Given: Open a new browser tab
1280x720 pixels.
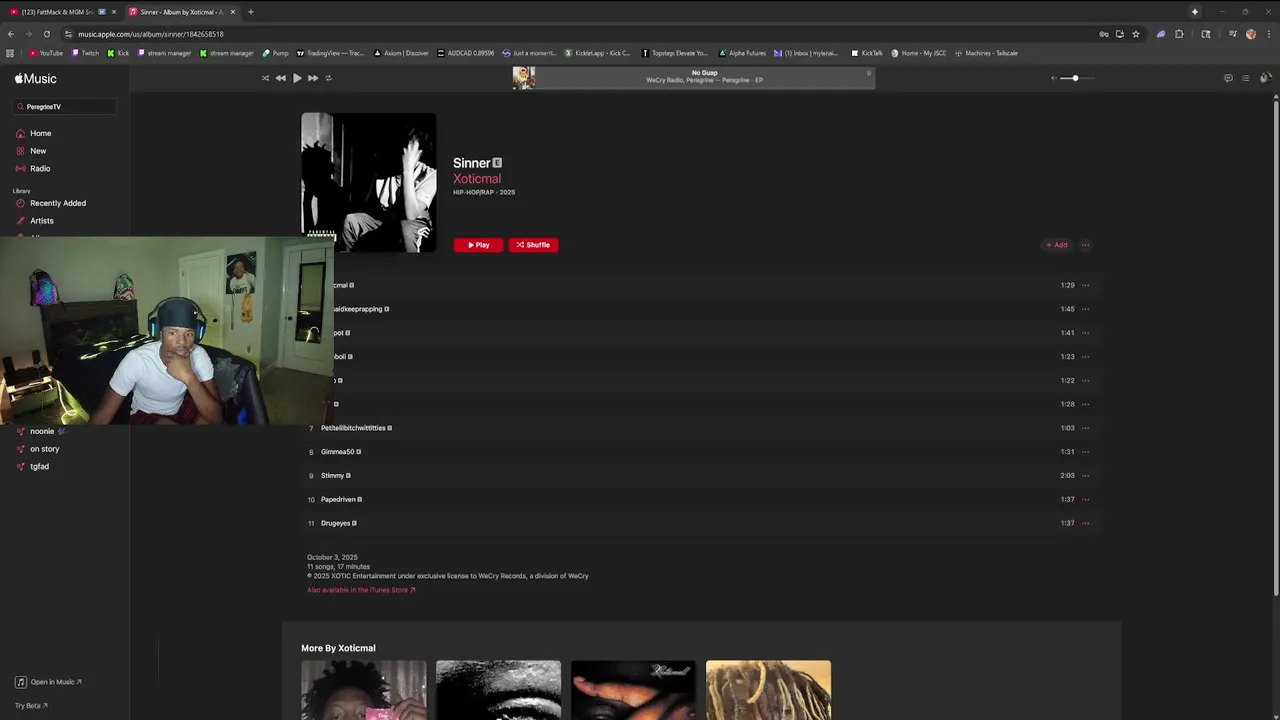Looking at the screenshot, I should point(251,12).
